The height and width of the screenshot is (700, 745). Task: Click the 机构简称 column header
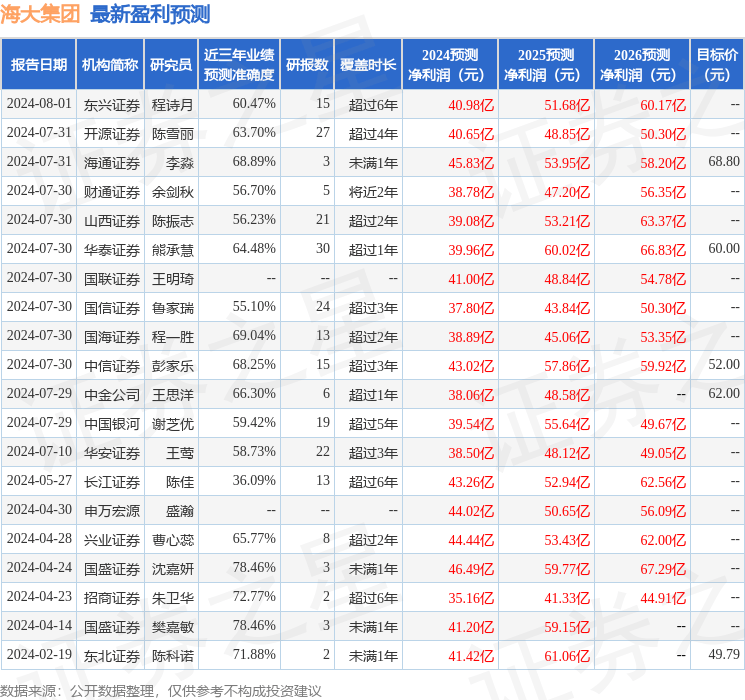pyautogui.click(x=110, y=65)
